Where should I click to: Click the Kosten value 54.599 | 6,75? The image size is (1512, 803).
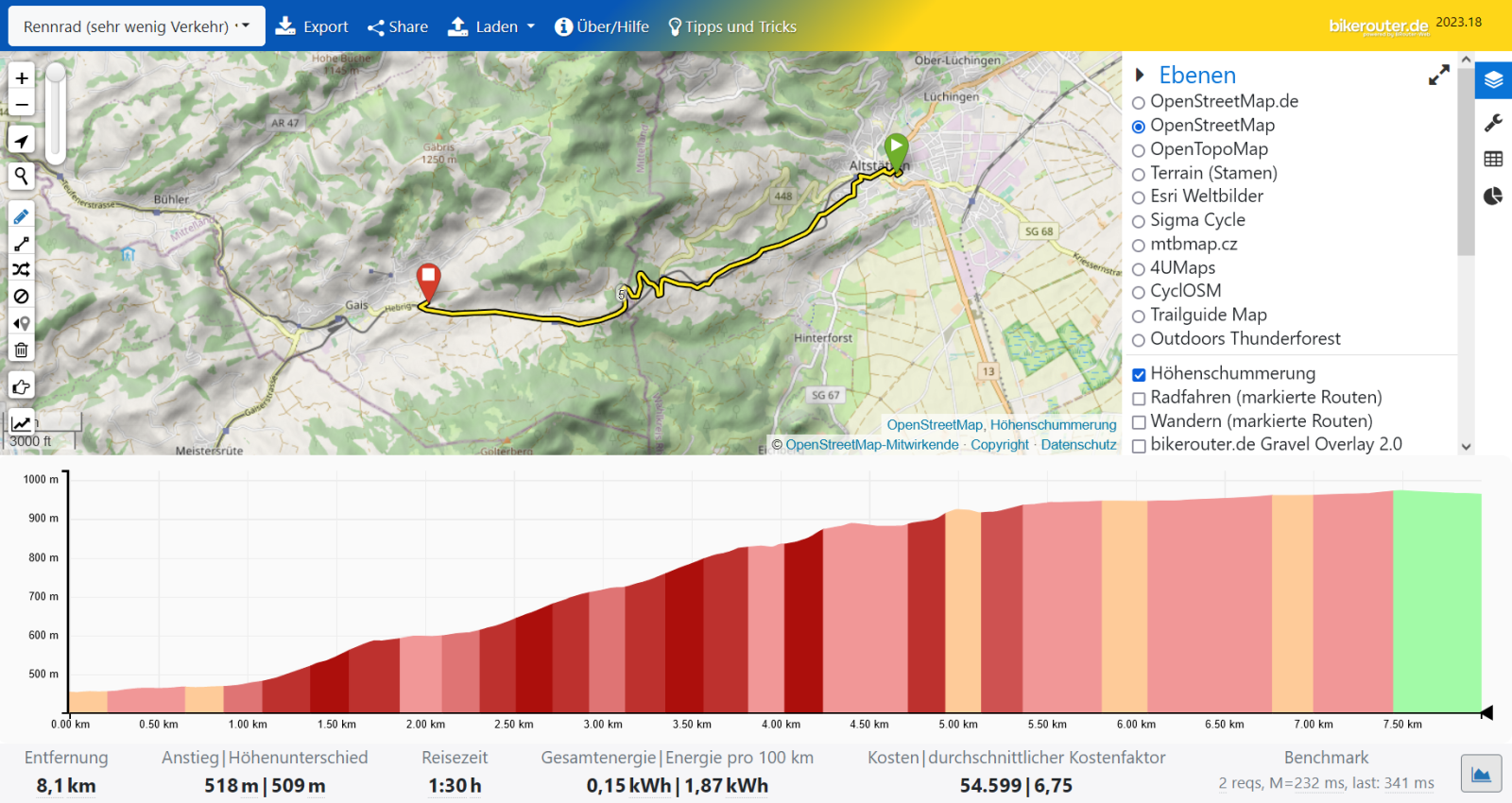point(1016,786)
